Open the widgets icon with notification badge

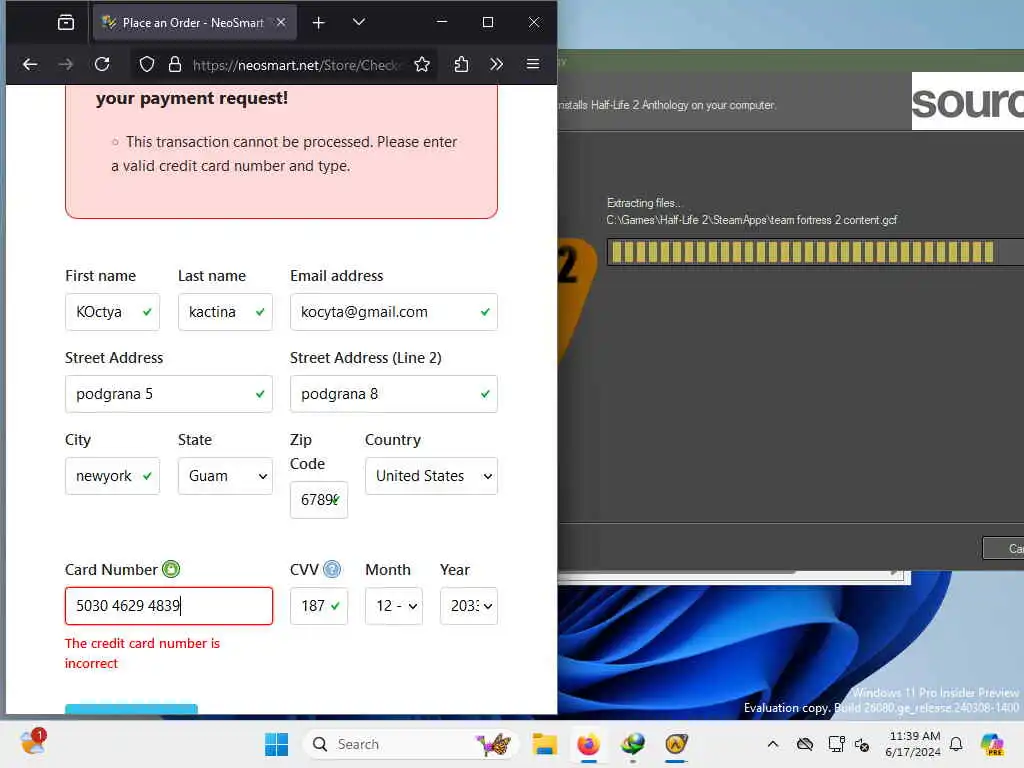pyautogui.click(x=33, y=743)
